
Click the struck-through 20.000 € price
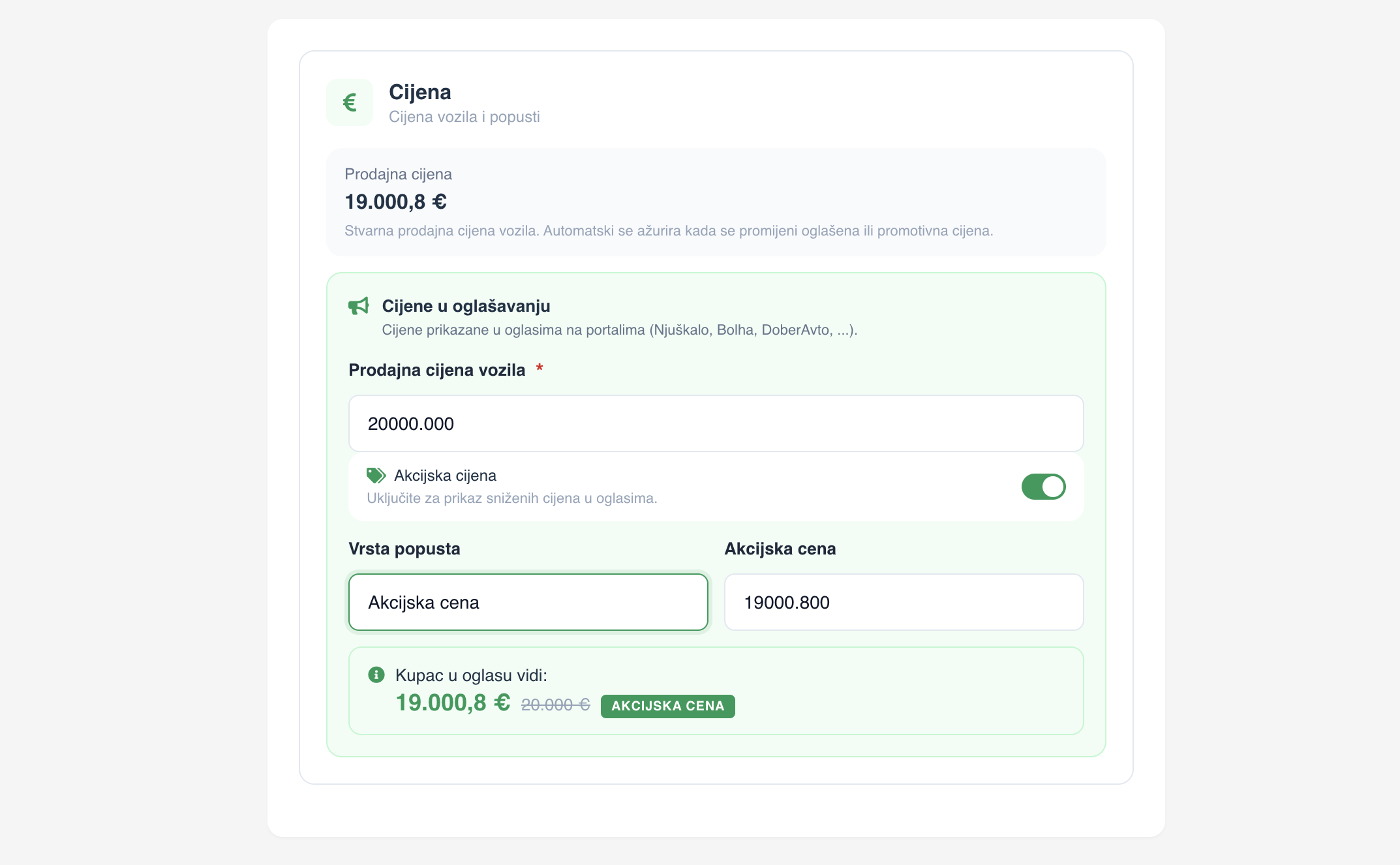pos(556,705)
